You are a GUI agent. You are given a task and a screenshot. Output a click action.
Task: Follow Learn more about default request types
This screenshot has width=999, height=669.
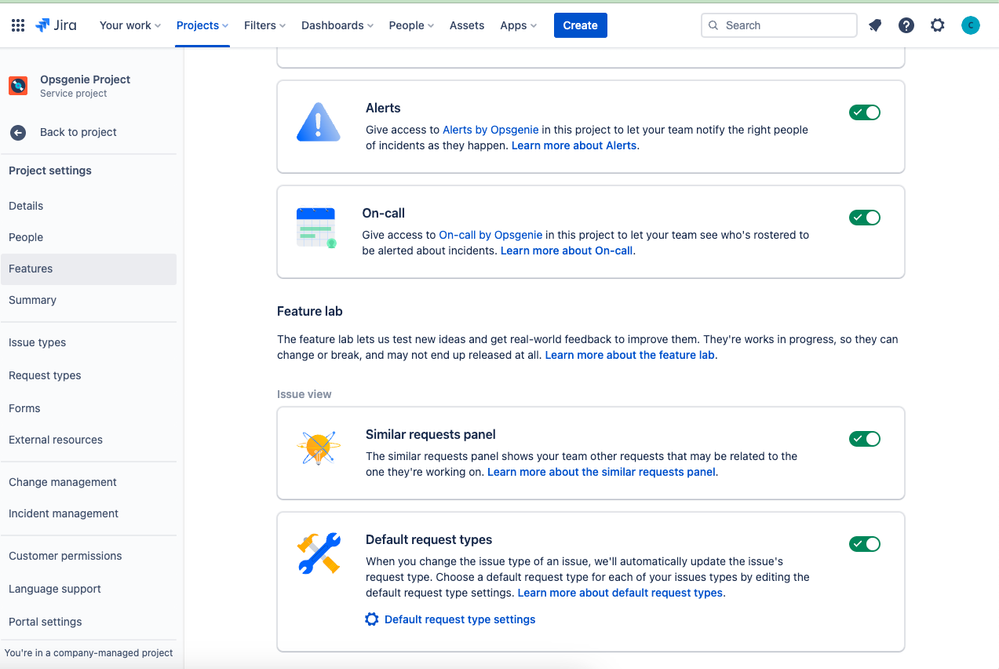(620, 593)
